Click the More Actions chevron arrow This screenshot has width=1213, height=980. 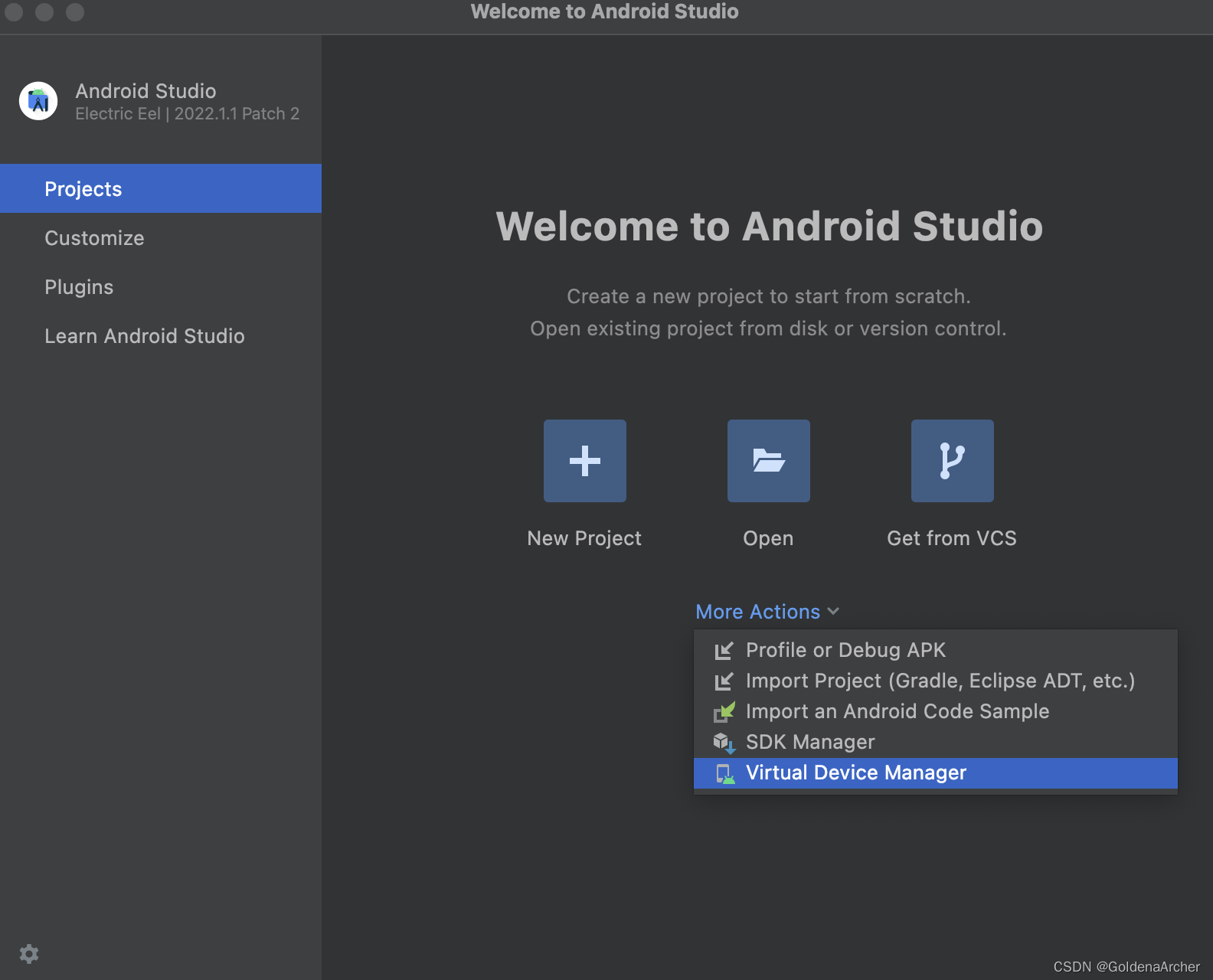click(833, 612)
